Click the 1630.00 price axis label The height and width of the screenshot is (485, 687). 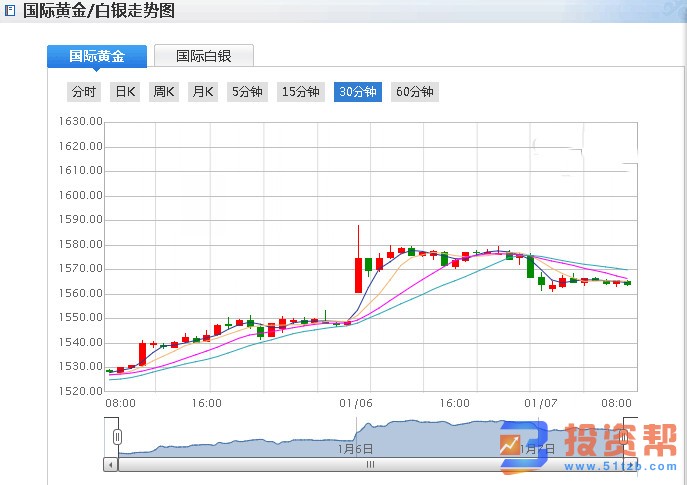[x=81, y=121]
